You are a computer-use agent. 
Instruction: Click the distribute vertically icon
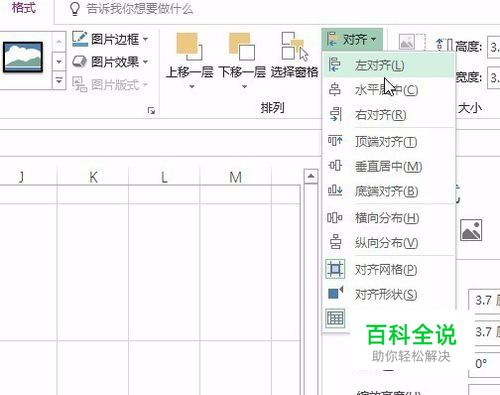[x=335, y=242]
